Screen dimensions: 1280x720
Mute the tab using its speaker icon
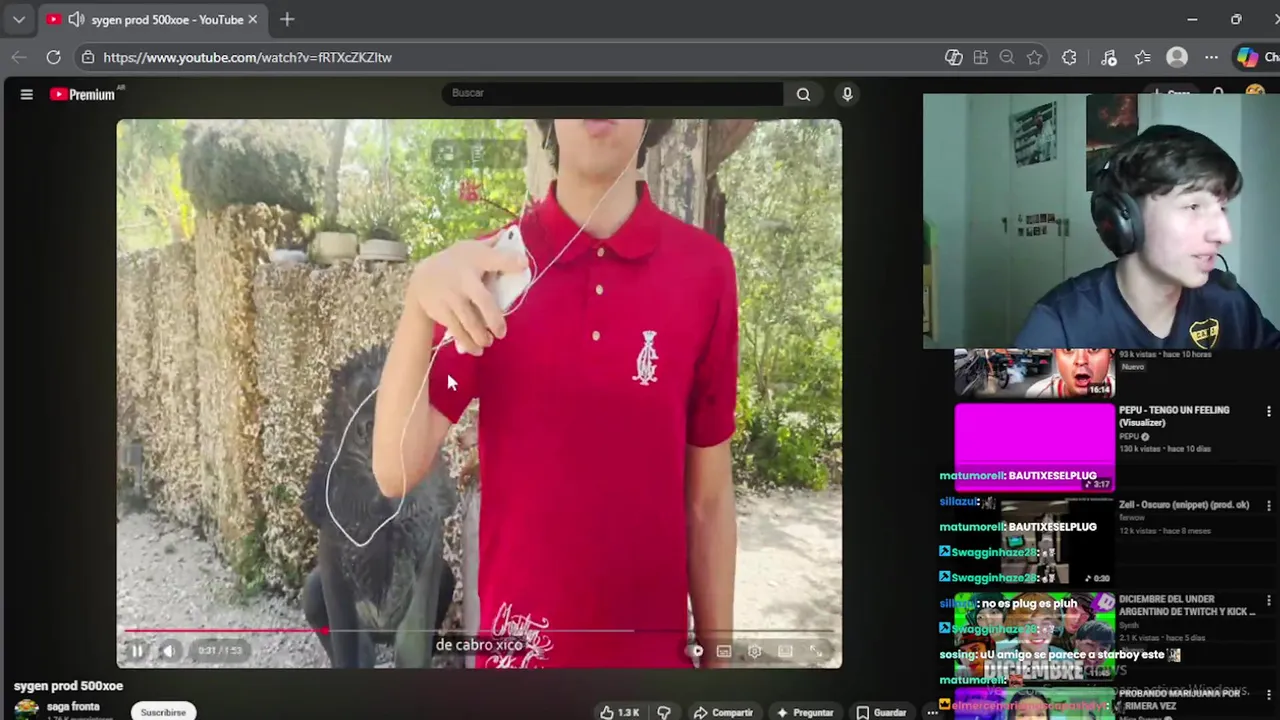(76, 19)
